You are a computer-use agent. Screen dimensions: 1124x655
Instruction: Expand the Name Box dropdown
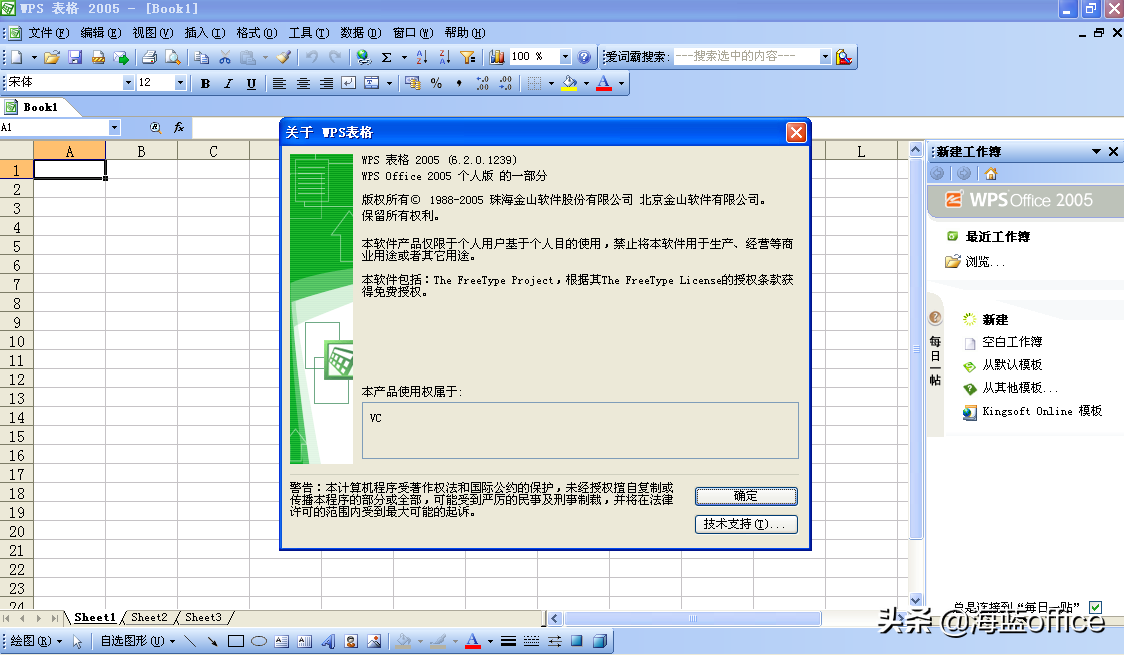(x=114, y=128)
